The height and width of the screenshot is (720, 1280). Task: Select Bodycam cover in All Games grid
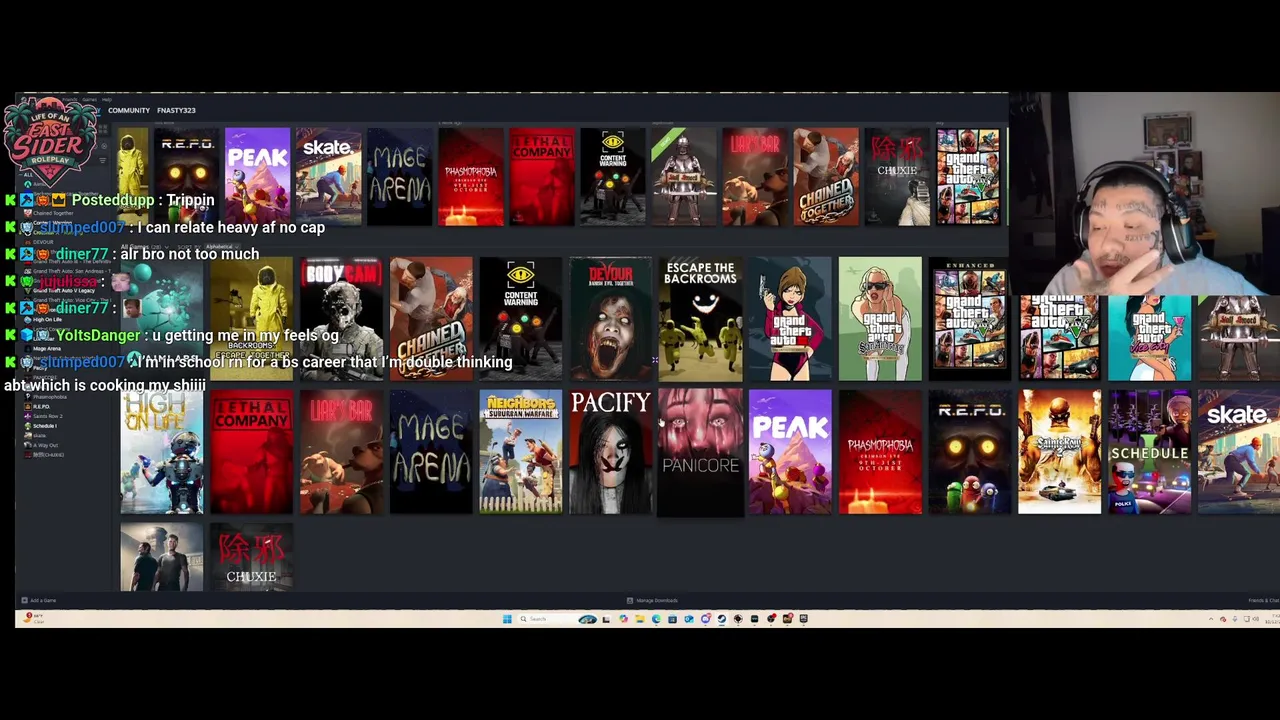click(x=341, y=319)
